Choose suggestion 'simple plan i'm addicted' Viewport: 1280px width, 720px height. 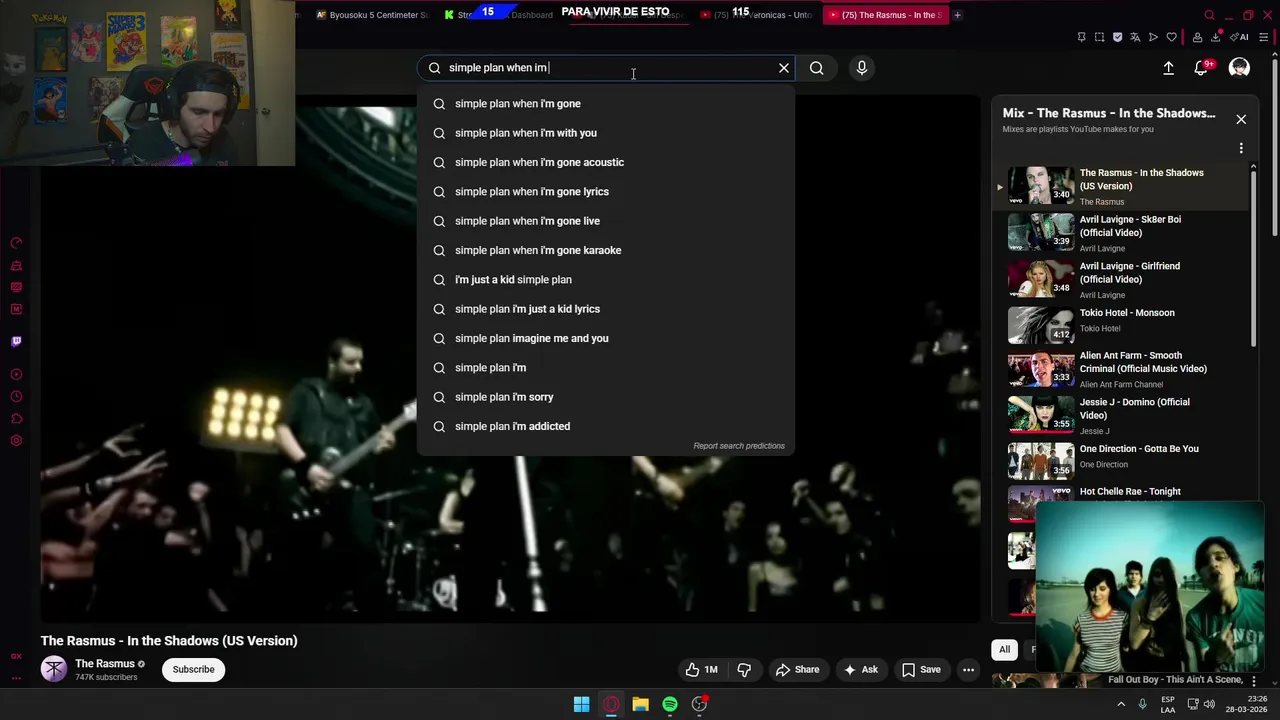coord(606,426)
